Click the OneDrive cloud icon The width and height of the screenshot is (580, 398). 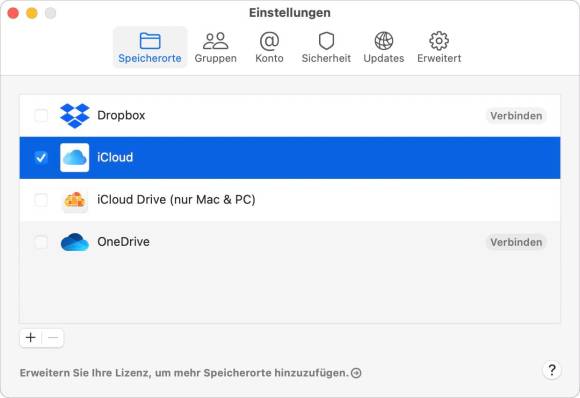click(x=75, y=242)
